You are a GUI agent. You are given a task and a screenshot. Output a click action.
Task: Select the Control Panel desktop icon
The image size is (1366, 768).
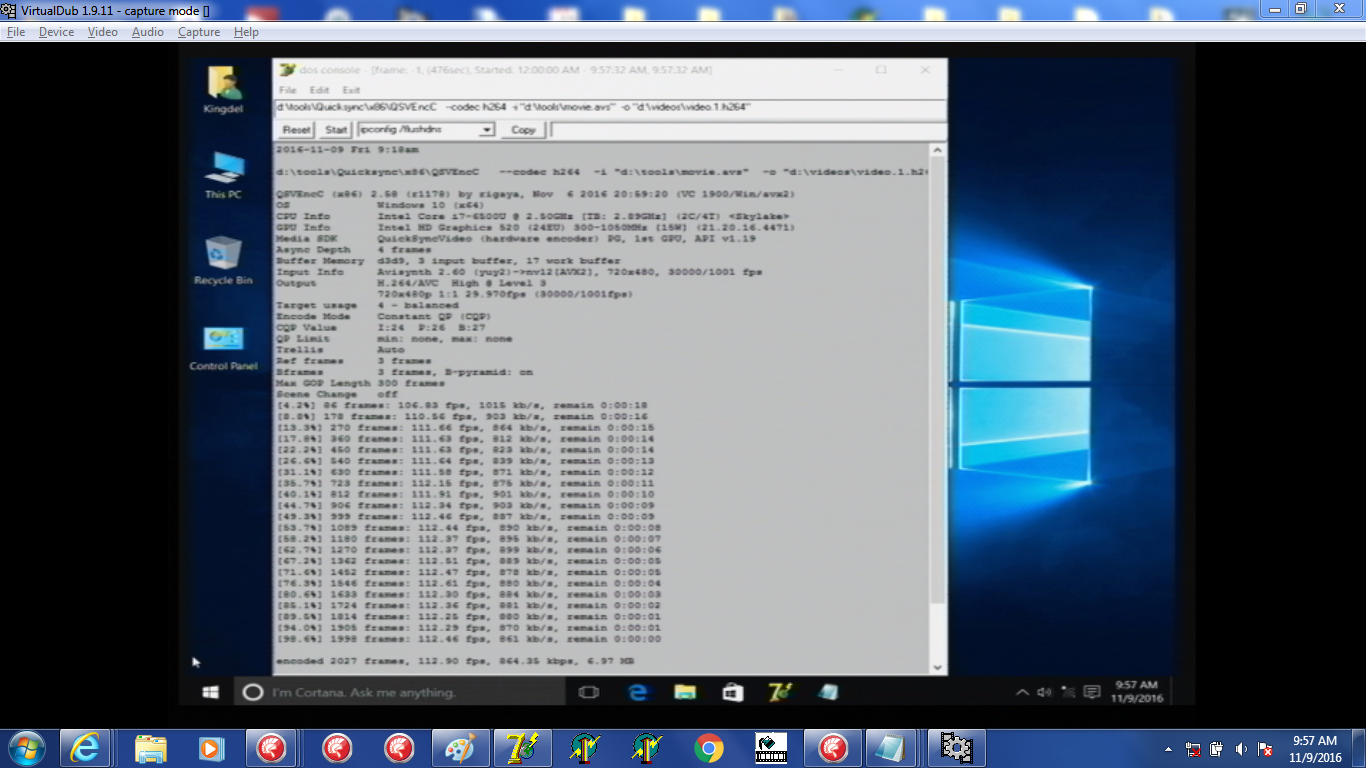tap(223, 348)
